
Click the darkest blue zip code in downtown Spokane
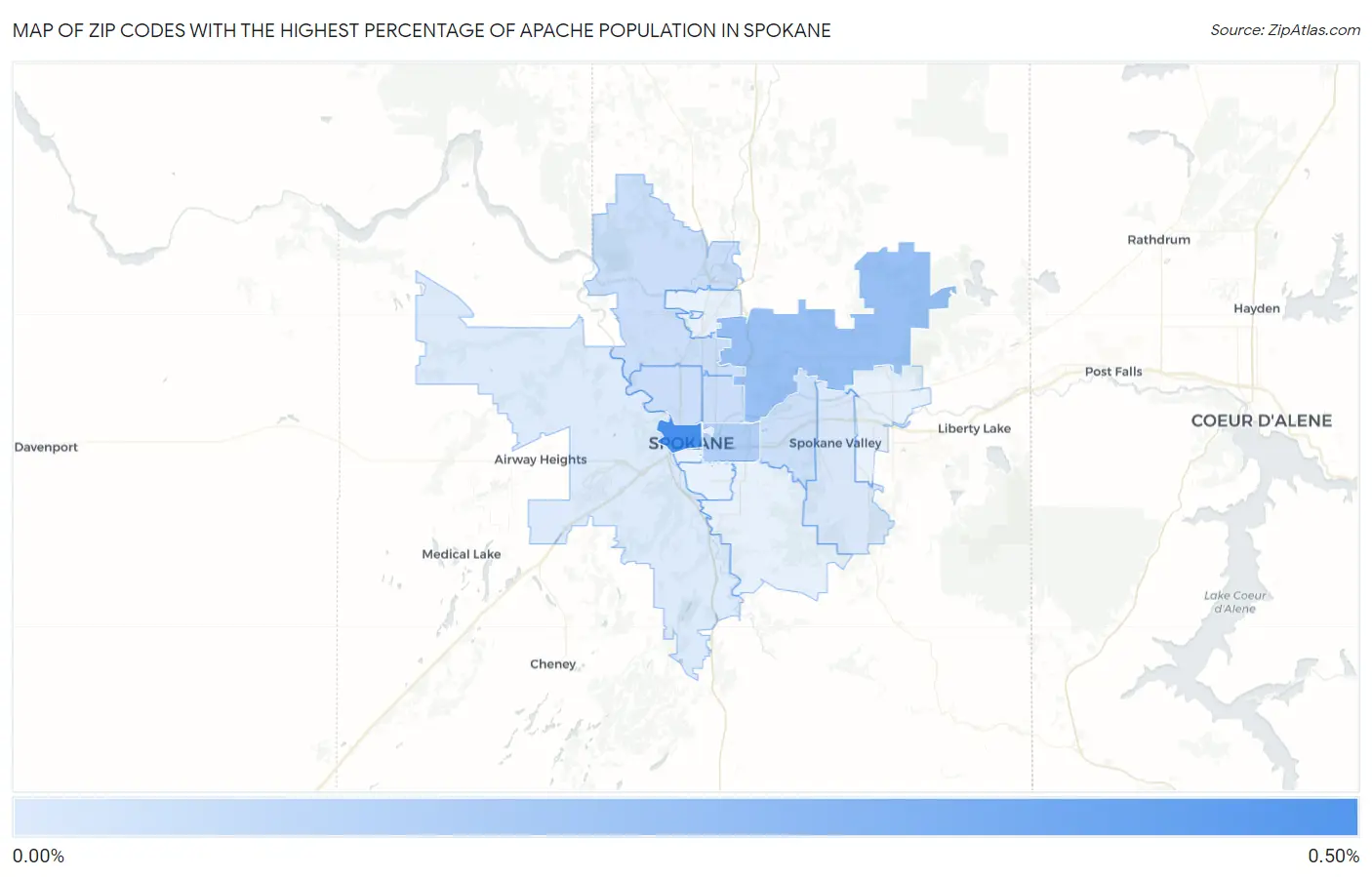(680, 434)
